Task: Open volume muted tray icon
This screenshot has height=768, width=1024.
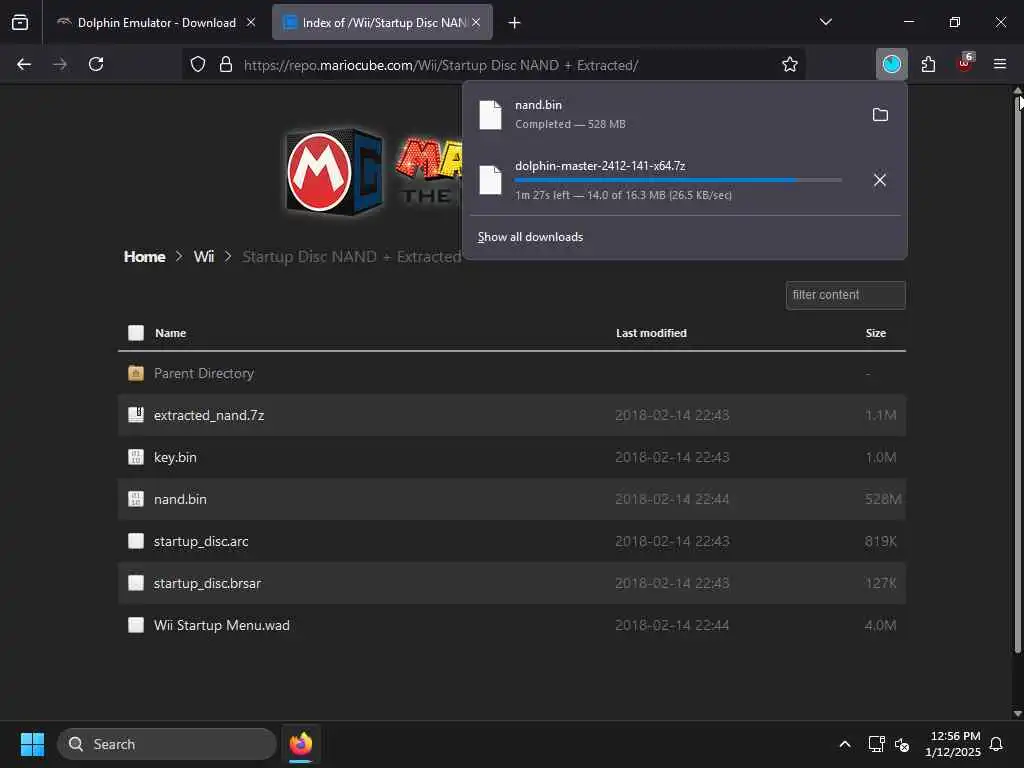Action: tap(902, 744)
